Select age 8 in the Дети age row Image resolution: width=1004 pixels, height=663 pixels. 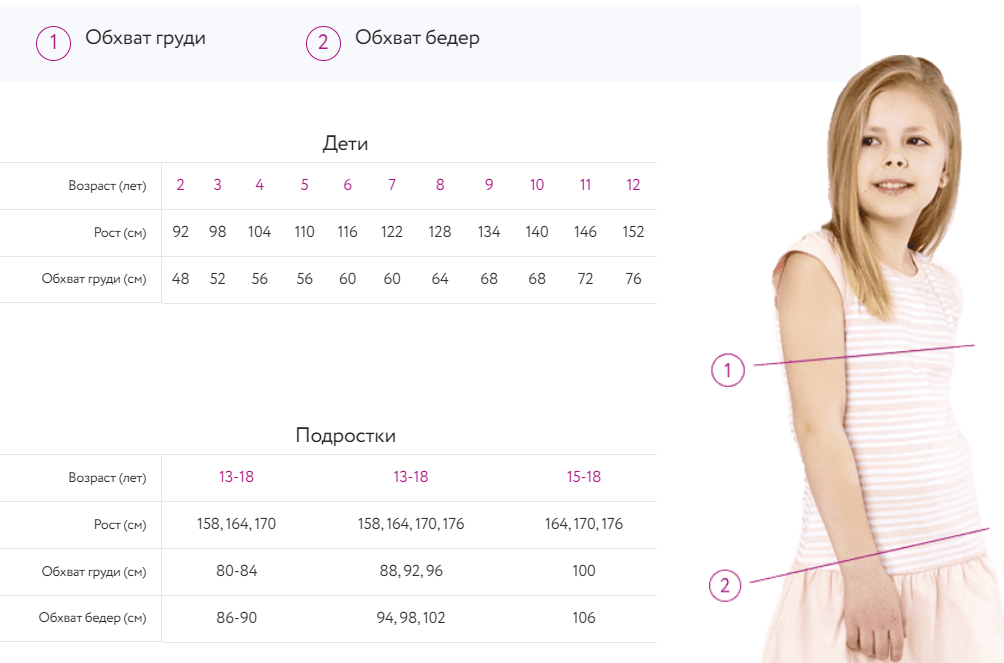click(x=440, y=185)
